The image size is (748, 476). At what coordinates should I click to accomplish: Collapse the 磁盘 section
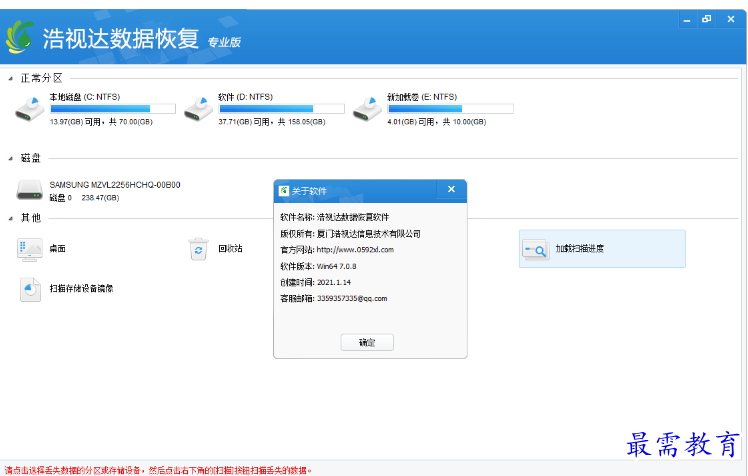click(x=10, y=158)
